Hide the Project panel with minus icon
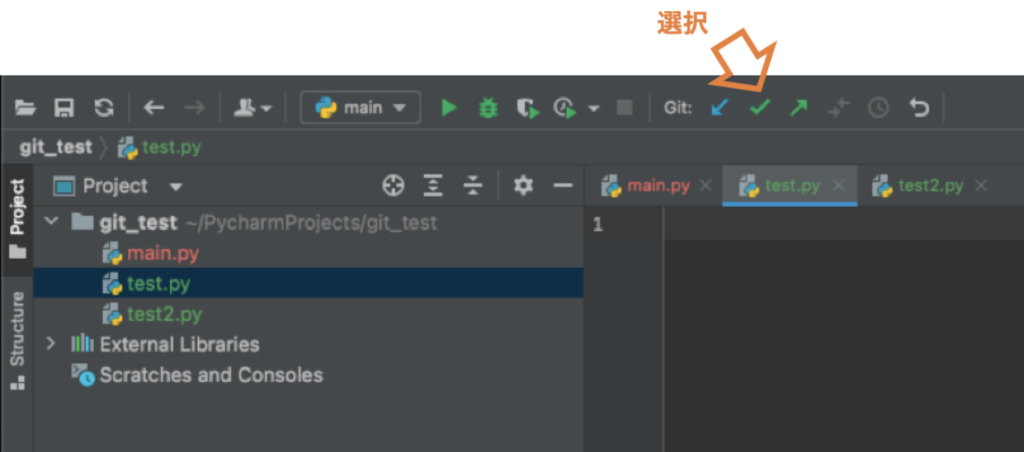The image size is (1024, 452). [563, 186]
